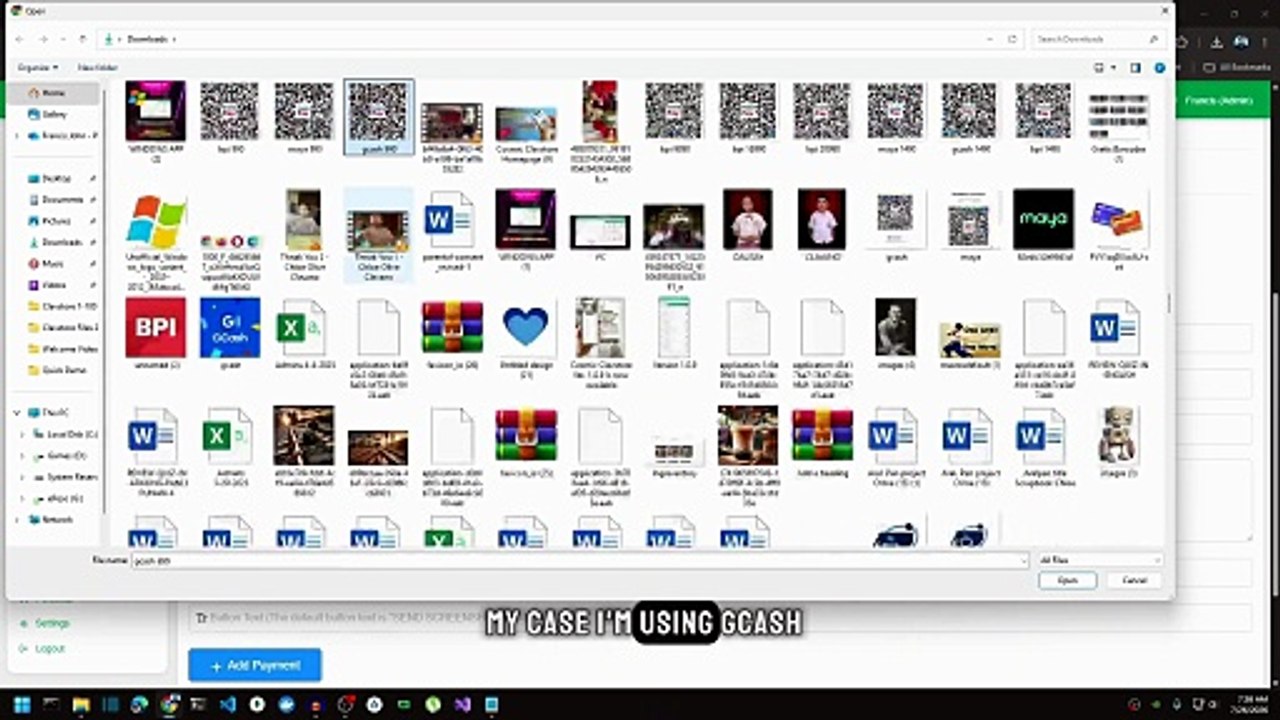Image resolution: width=1280 pixels, height=720 pixels.
Task: Open Settings in the page sidebar
Action: point(52,623)
